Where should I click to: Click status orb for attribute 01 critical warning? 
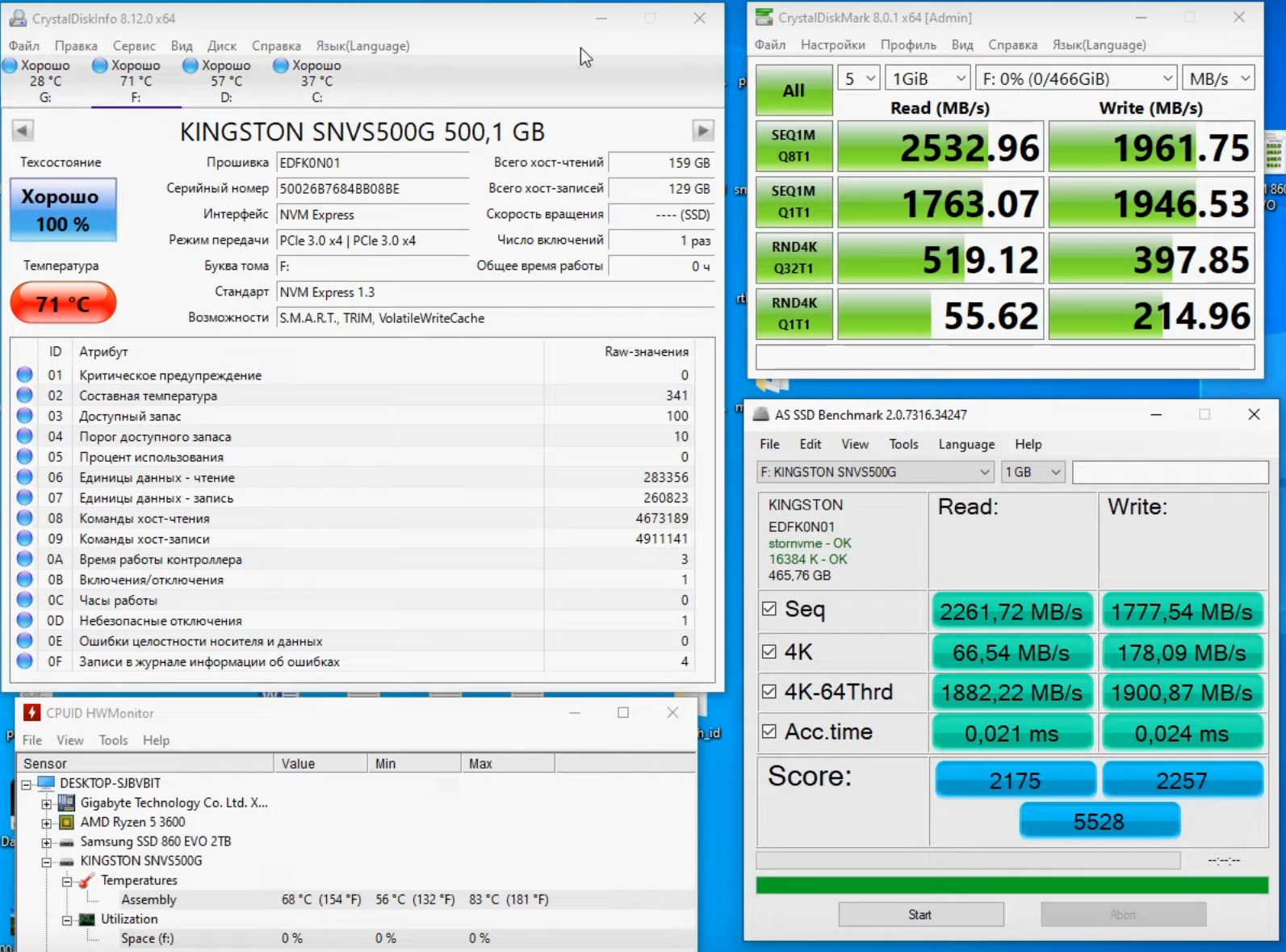click(25, 375)
